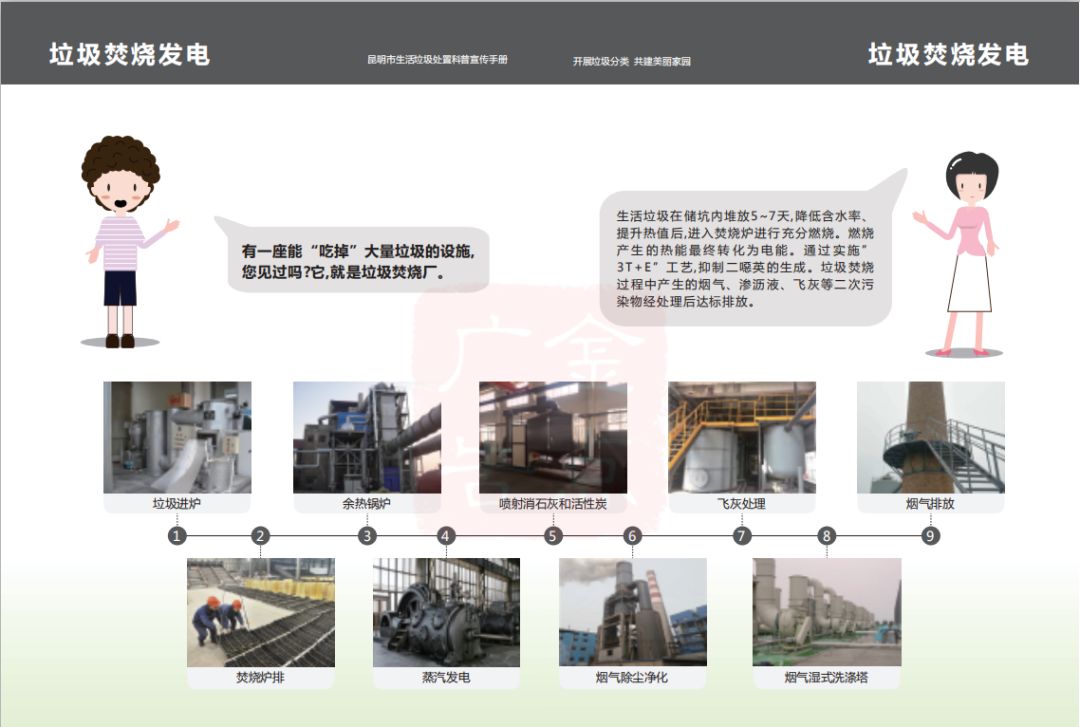Click the 飞灰处理 caption label

tap(741, 504)
